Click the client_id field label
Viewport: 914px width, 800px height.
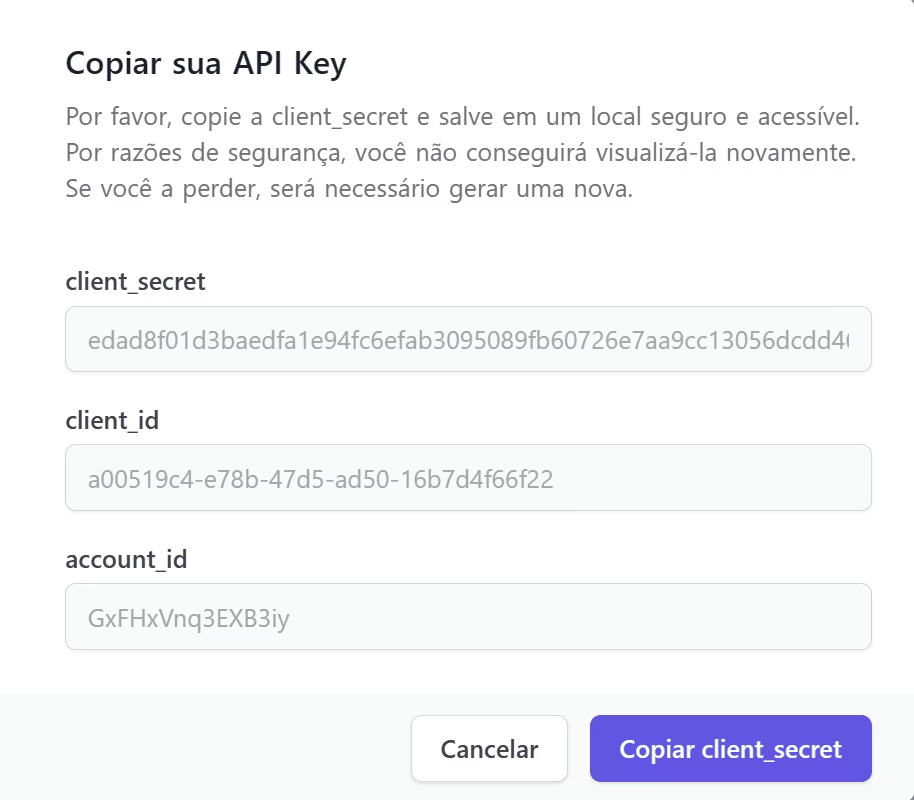pos(111,421)
